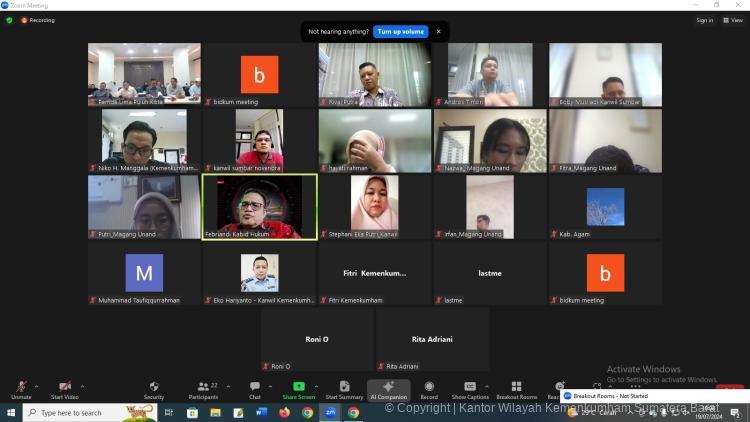750x422 pixels.
Task: Select Eko Hariyanto video tile
Action: 260,273
